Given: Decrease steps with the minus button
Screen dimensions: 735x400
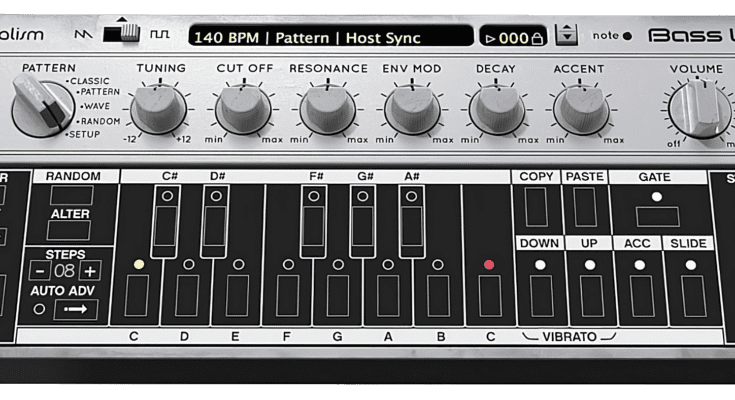Looking at the screenshot, I should (40, 271).
